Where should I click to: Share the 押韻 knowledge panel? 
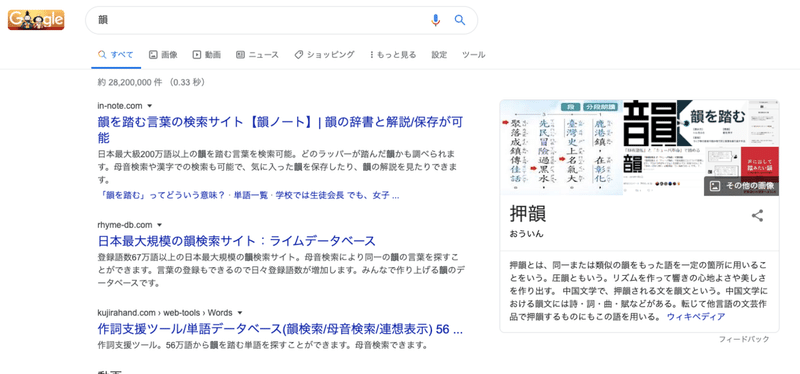tap(758, 216)
